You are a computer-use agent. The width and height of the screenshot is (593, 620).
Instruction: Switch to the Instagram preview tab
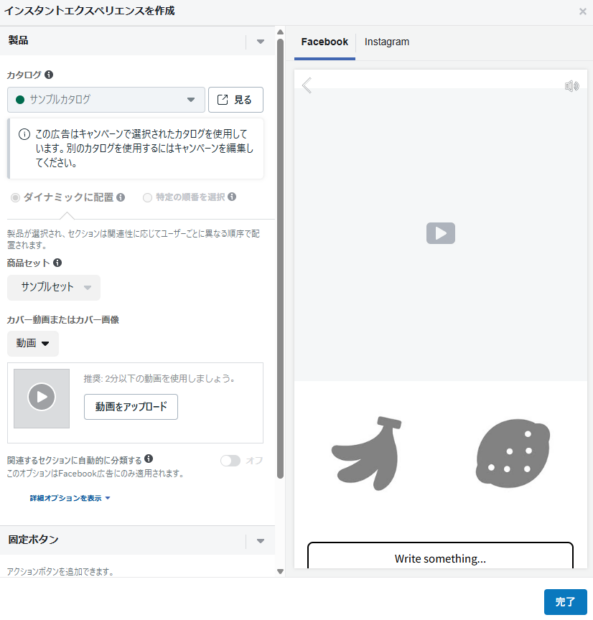tap(387, 42)
